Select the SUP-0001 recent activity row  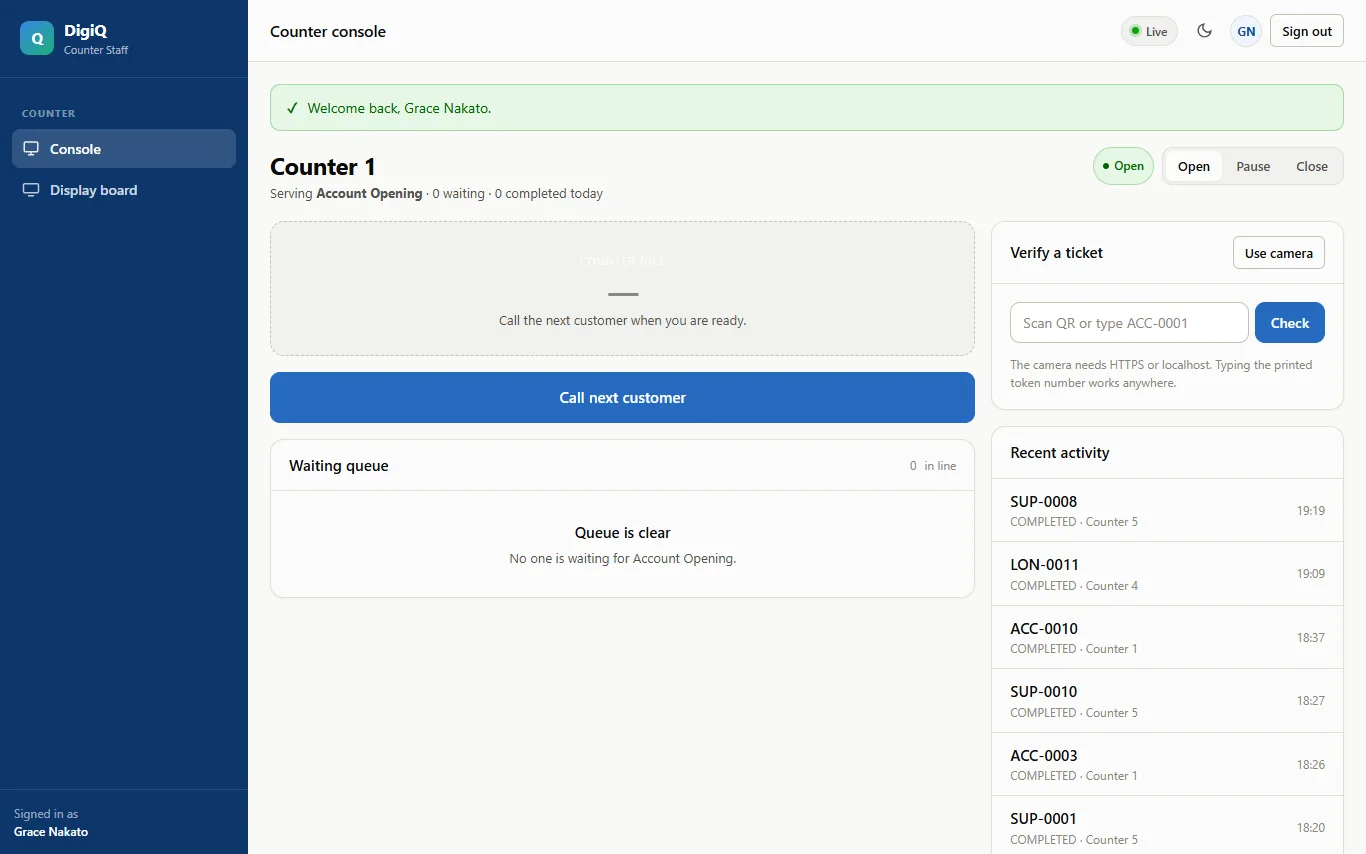click(1167, 827)
